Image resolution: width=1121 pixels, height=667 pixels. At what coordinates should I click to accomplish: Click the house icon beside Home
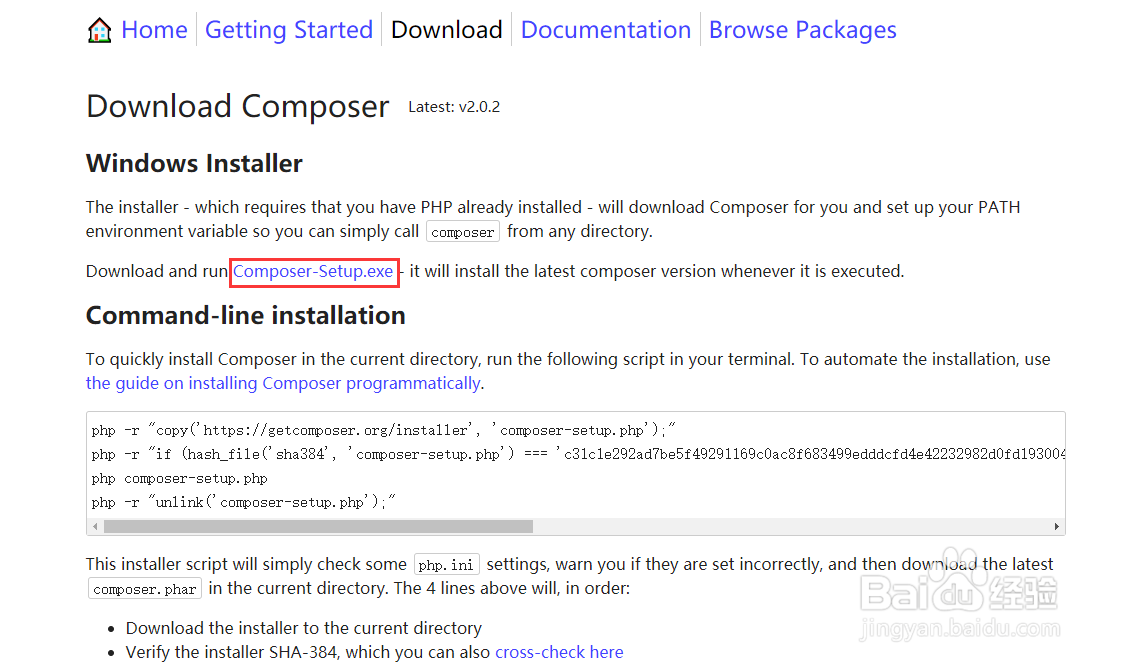(99, 30)
